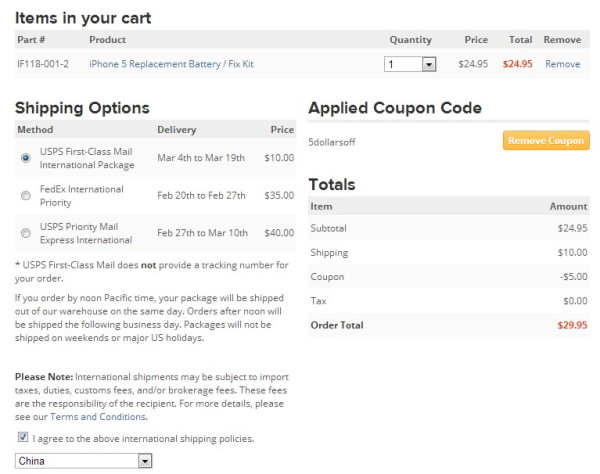Click the Part # column header
This screenshot has width=600, height=474.
click(31, 40)
